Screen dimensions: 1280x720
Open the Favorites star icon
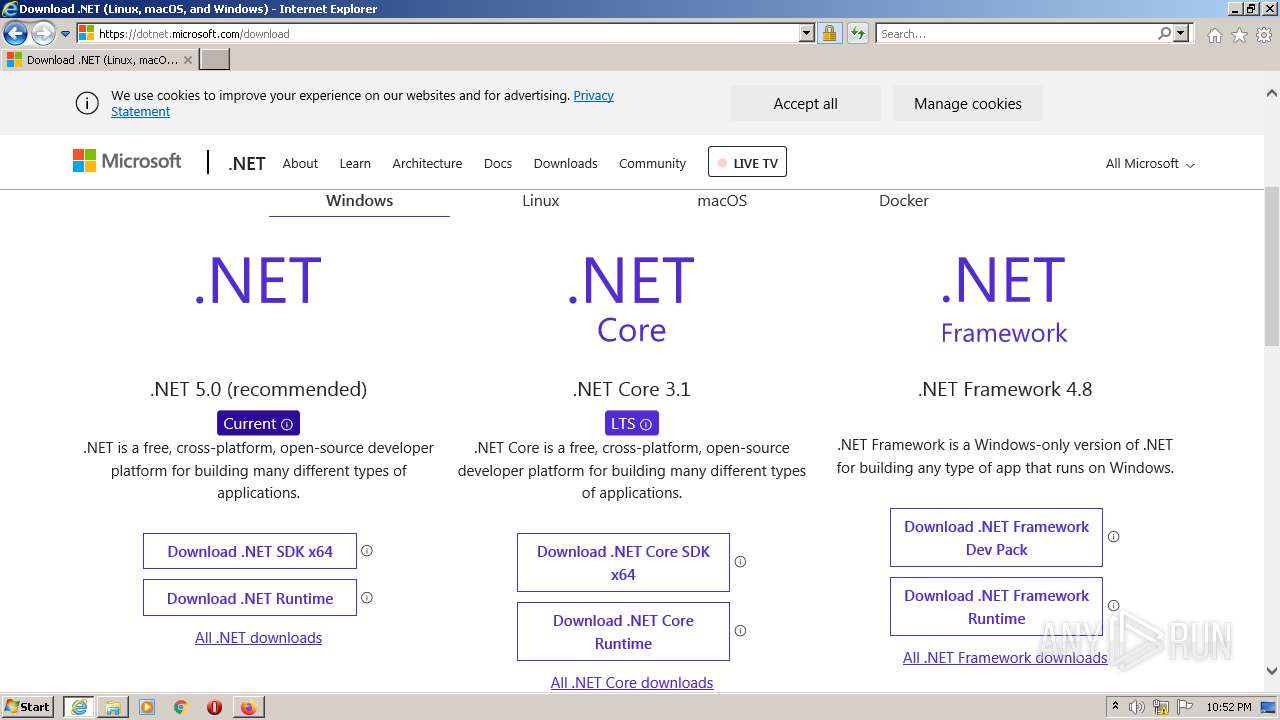point(1239,35)
